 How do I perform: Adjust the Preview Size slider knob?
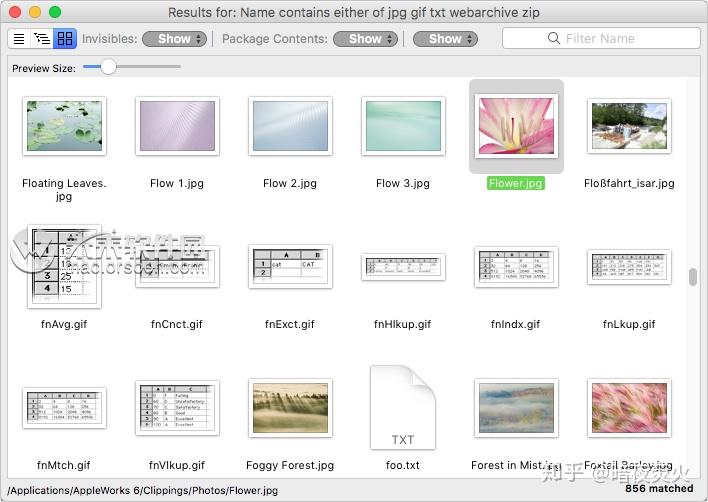[108, 67]
